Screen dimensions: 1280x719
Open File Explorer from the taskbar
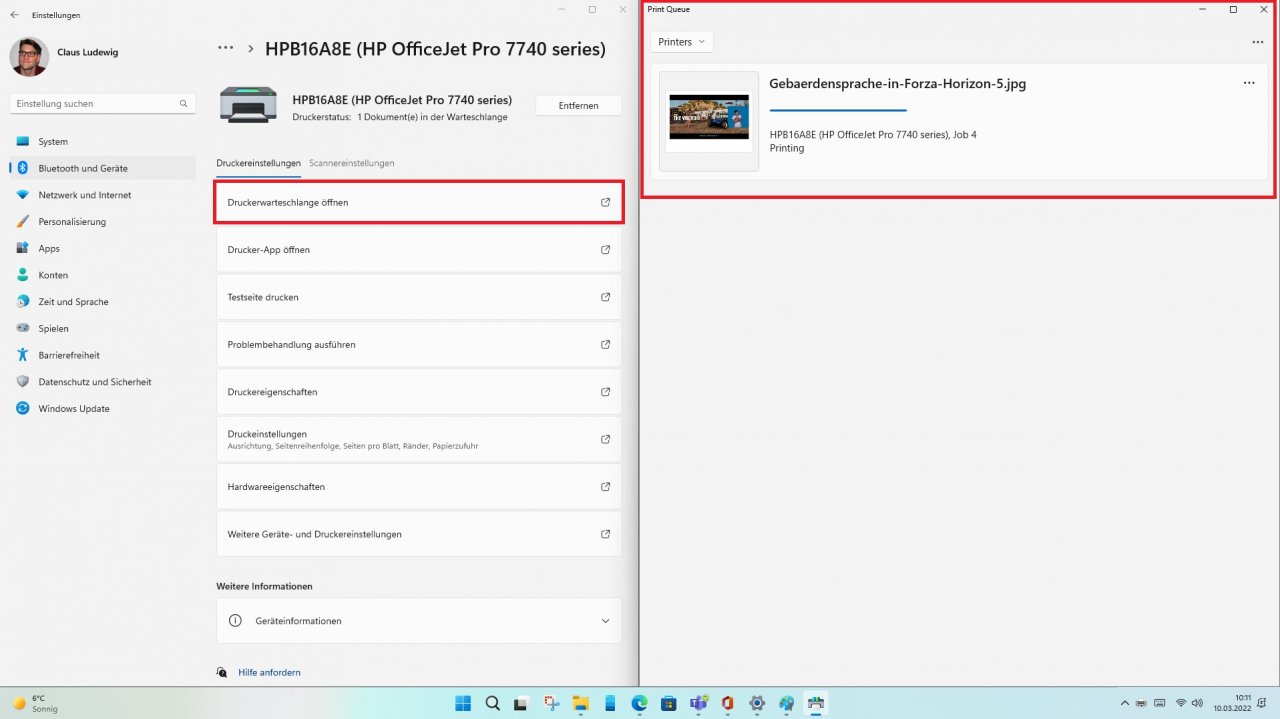click(581, 703)
